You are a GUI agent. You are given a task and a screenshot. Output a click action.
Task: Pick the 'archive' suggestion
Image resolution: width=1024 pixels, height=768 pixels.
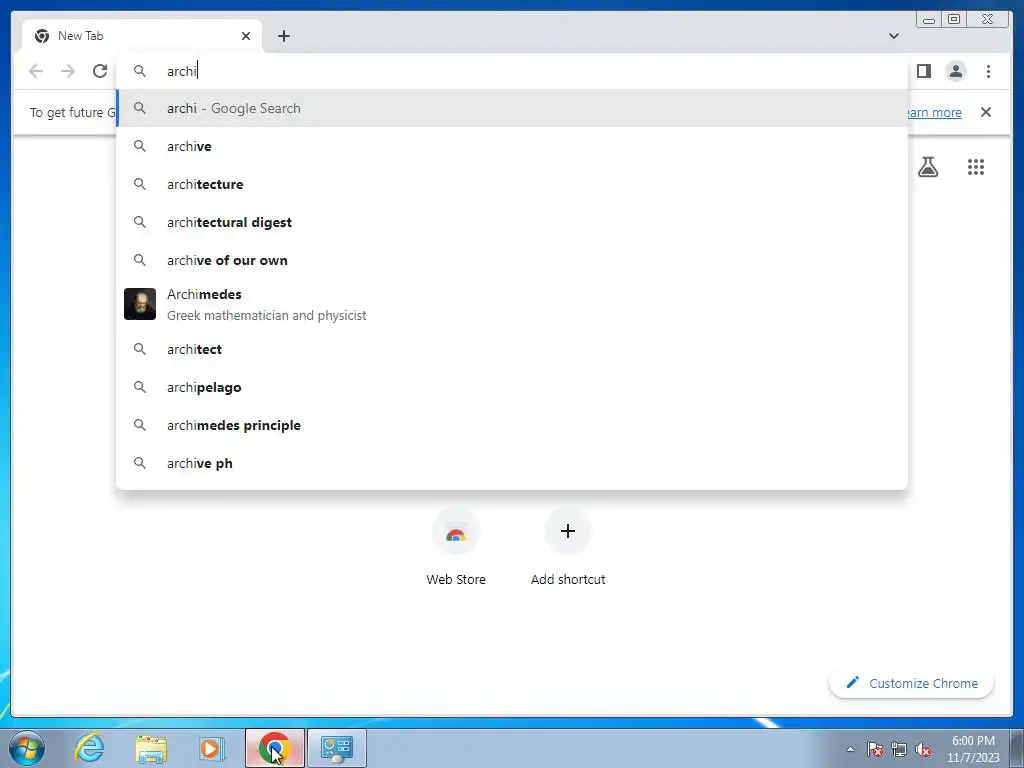coord(512,146)
